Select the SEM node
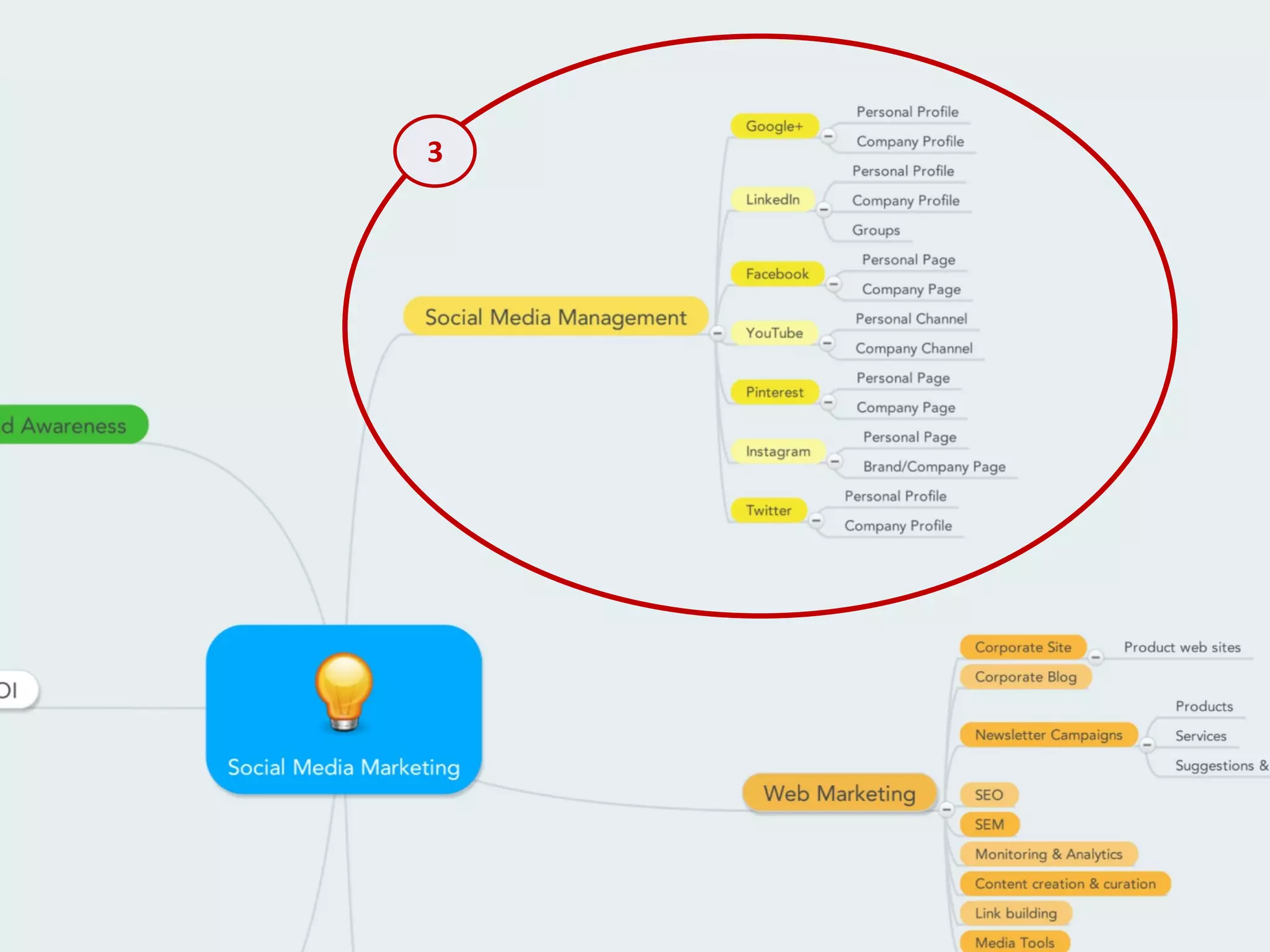The image size is (1270, 952). click(x=989, y=825)
